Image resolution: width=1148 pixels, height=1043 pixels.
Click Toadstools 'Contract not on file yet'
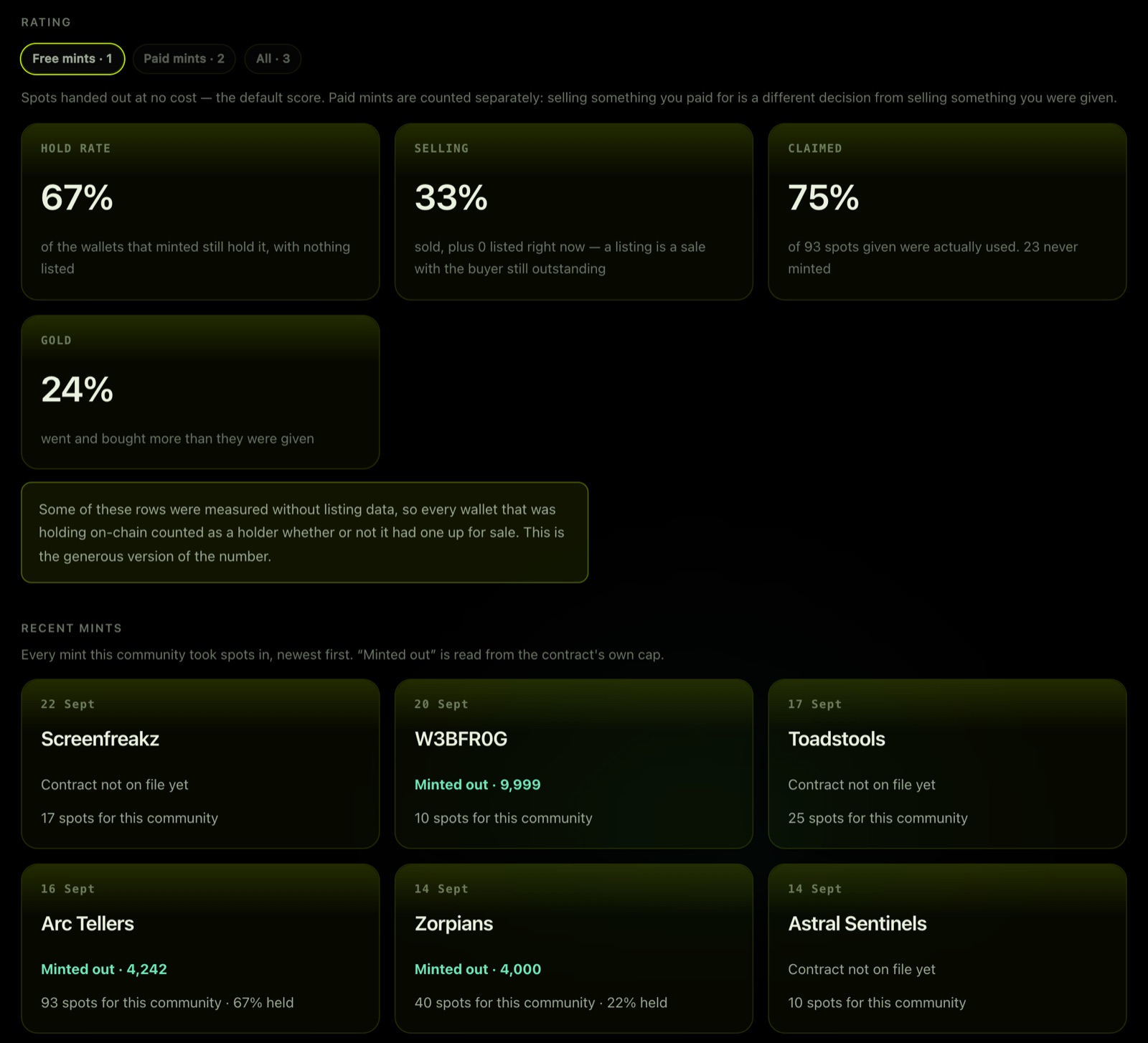pyautogui.click(x=862, y=785)
